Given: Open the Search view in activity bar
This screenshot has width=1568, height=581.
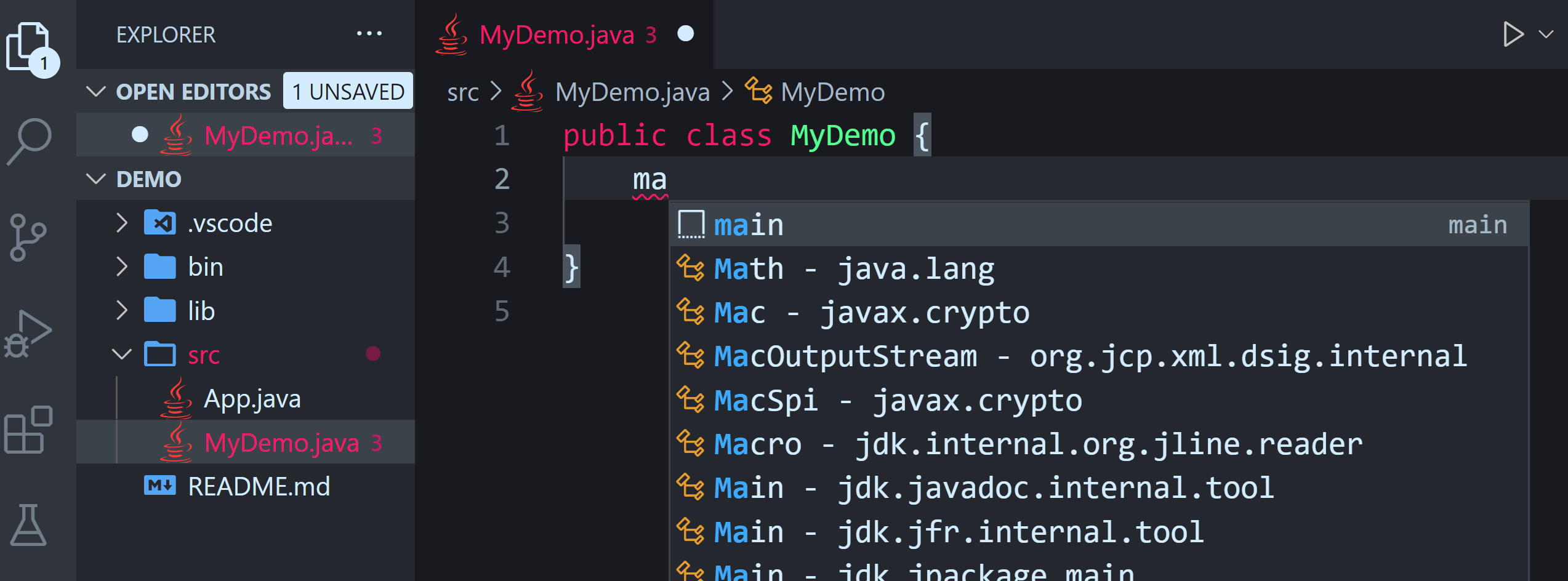Looking at the screenshot, I should (x=28, y=142).
